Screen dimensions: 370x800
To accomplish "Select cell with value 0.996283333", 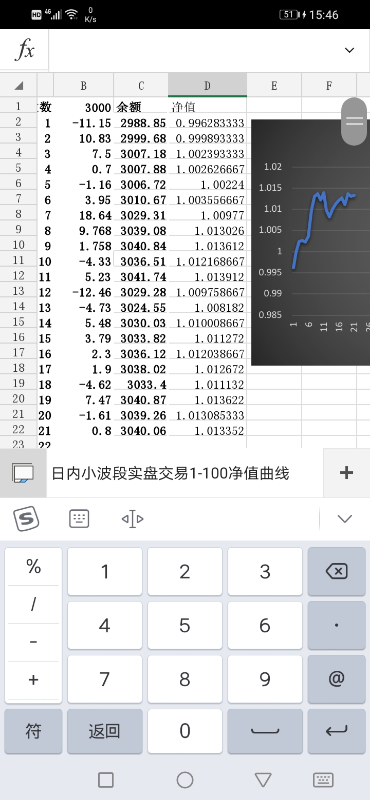I will 207,122.
